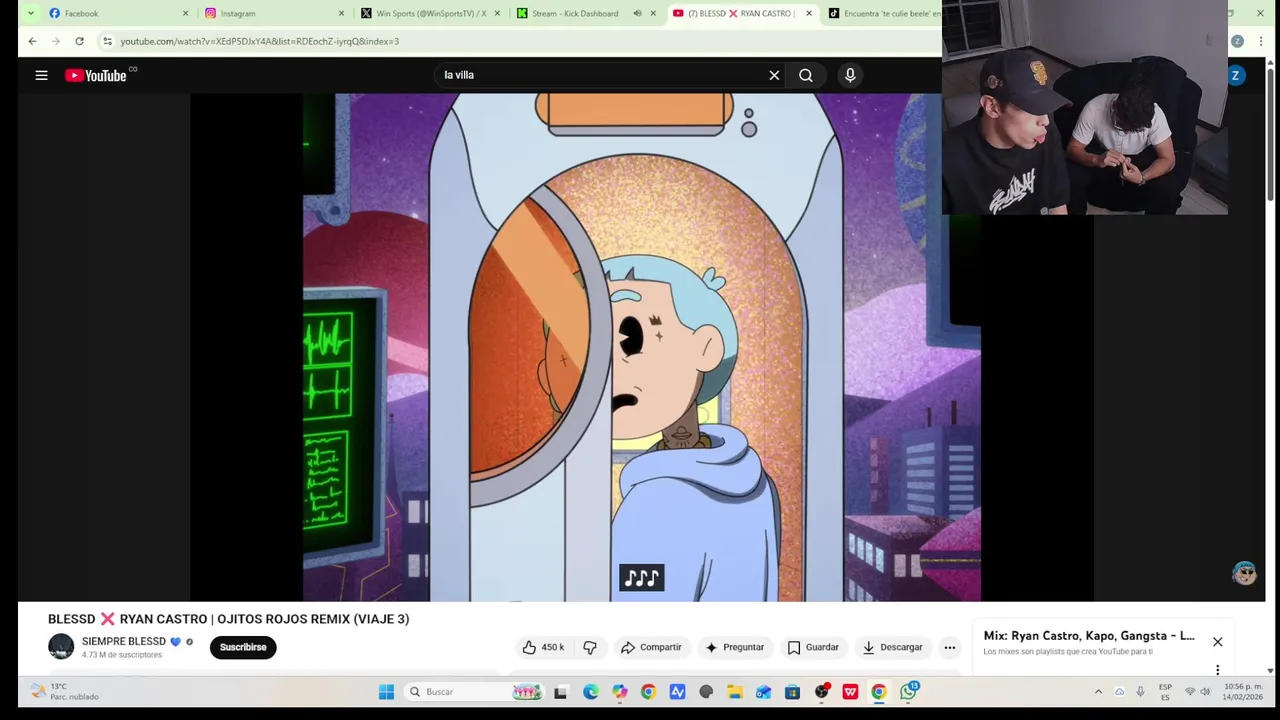Open YouTube account avatar Z
1280x720 pixels.
click(1236, 75)
